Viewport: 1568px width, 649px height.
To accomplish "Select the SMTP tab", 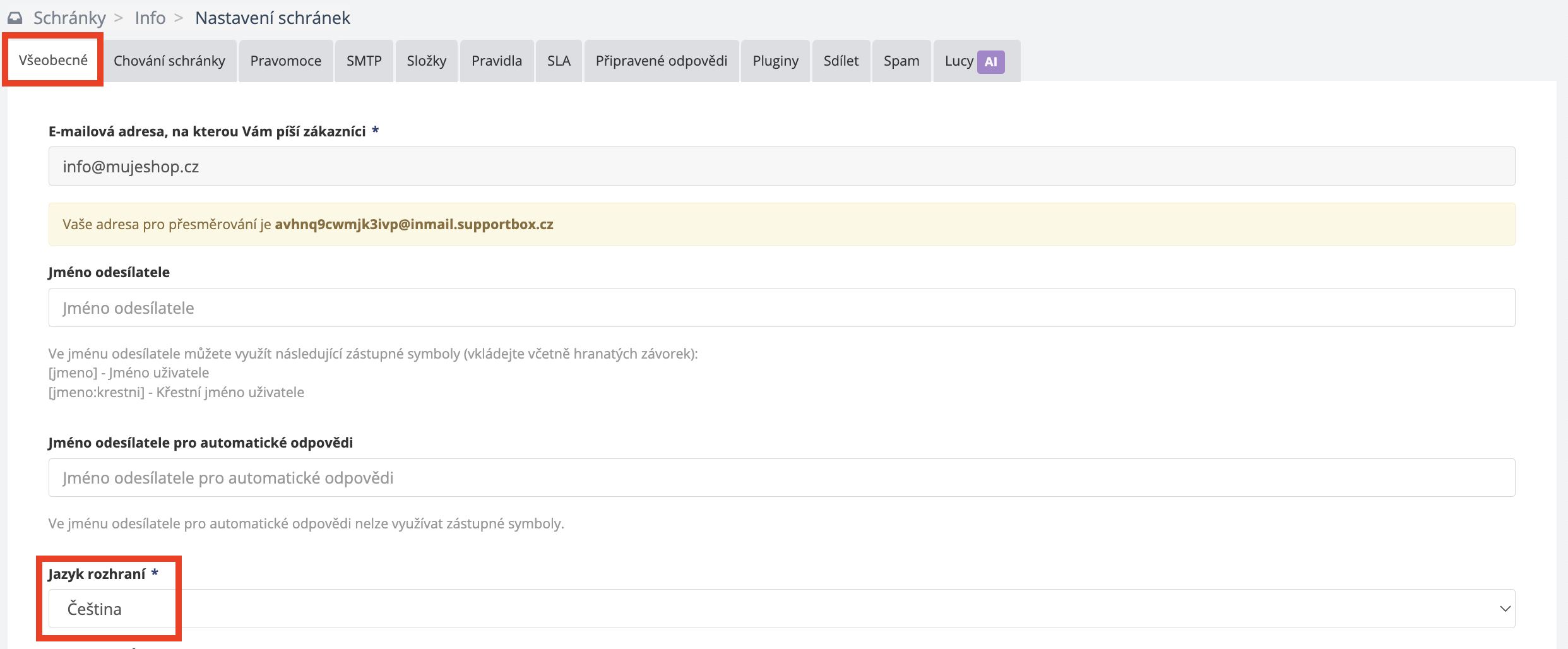I will (x=364, y=61).
